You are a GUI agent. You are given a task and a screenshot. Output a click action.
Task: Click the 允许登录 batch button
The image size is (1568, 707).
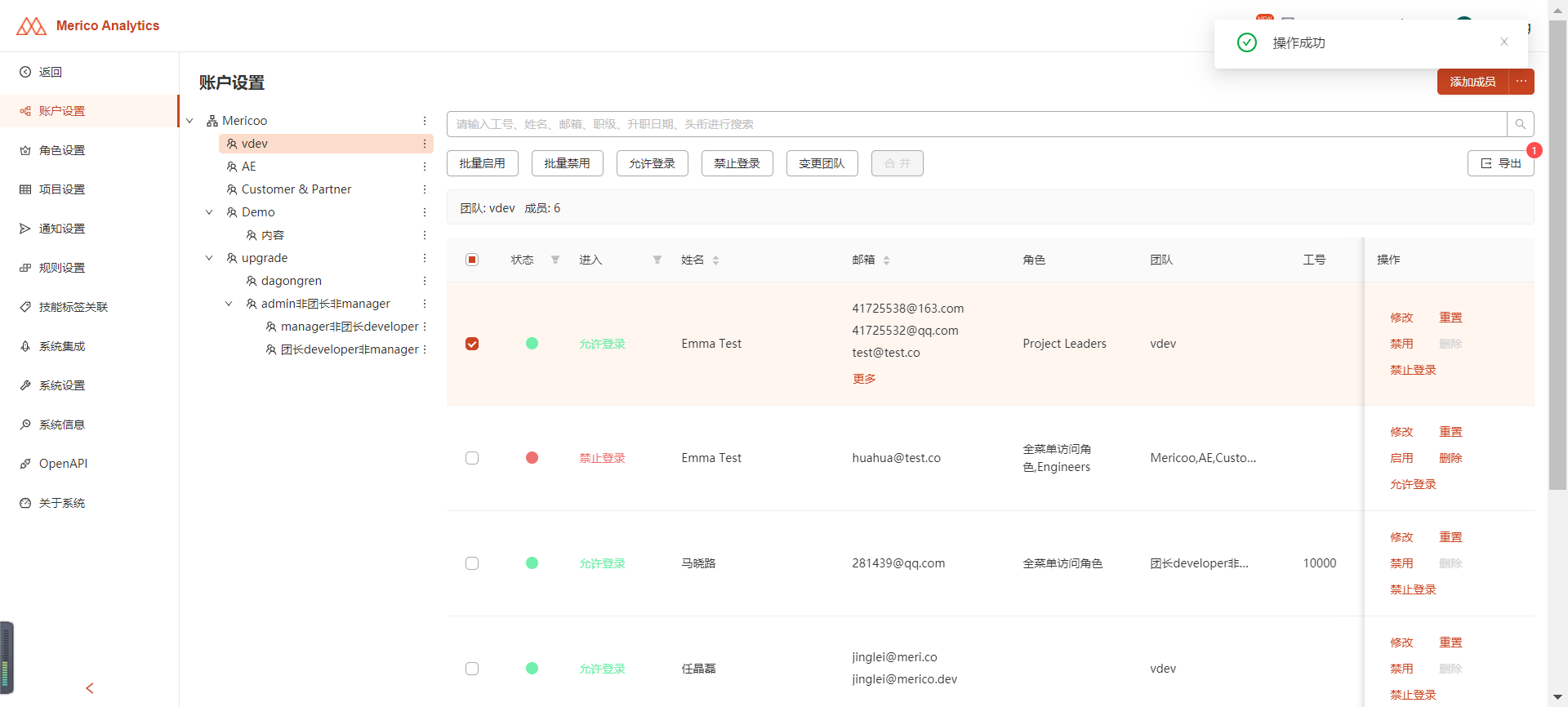pos(653,163)
